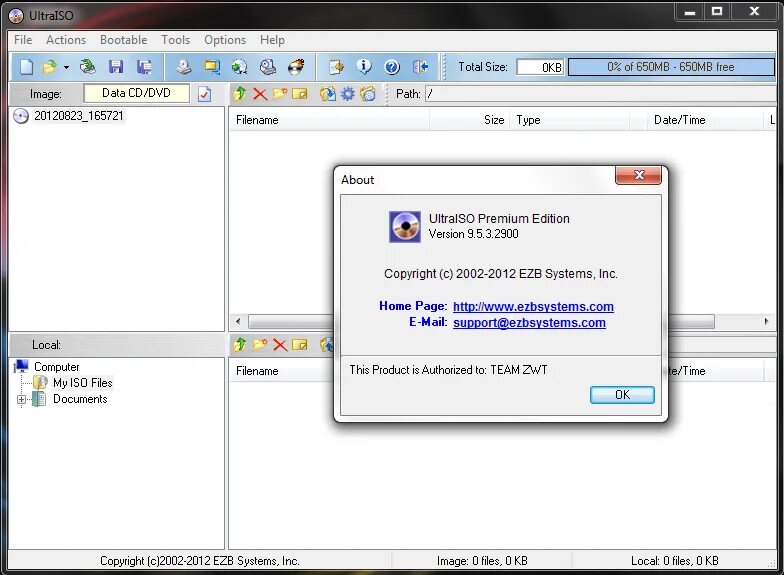
Task: Click the document icon left of Info
Action: coord(336,66)
